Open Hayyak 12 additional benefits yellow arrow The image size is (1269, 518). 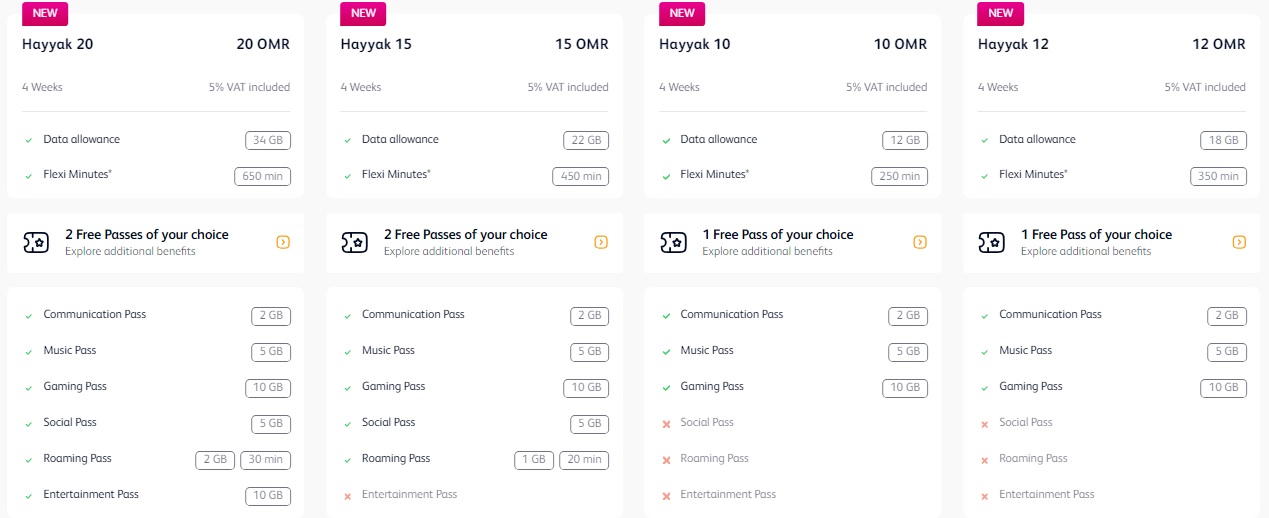point(1239,242)
